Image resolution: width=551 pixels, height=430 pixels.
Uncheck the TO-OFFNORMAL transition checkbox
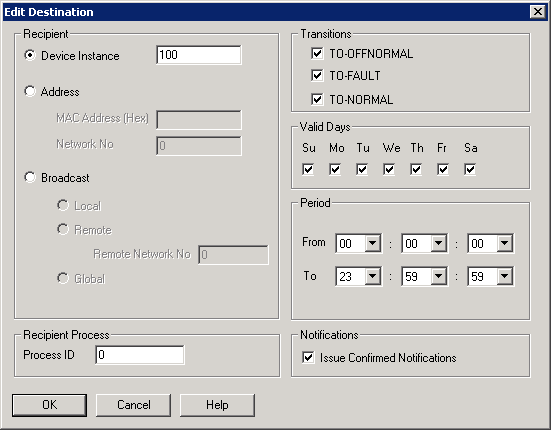(317, 53)
